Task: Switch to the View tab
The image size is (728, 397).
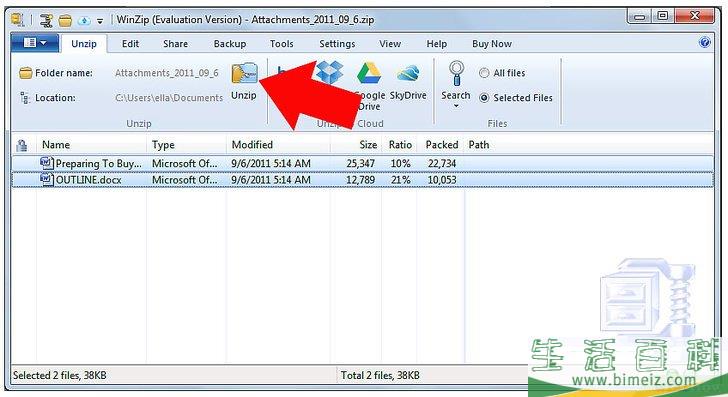Action: point(390,44)
